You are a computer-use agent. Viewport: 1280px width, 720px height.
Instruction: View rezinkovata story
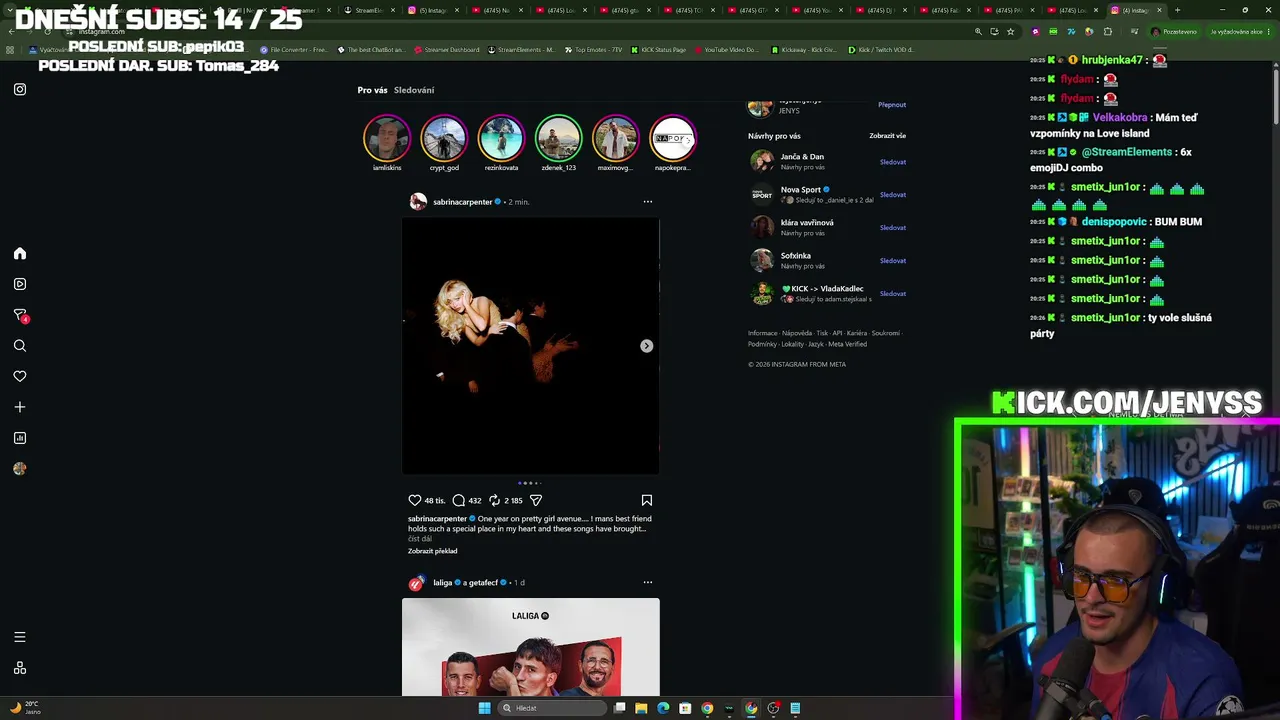pos(501,139)
